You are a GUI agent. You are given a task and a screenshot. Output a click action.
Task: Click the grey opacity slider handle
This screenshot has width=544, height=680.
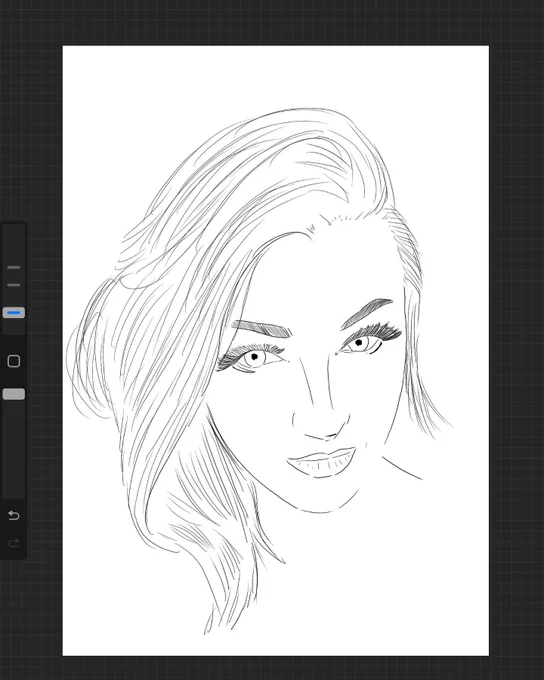coord(14,394)
